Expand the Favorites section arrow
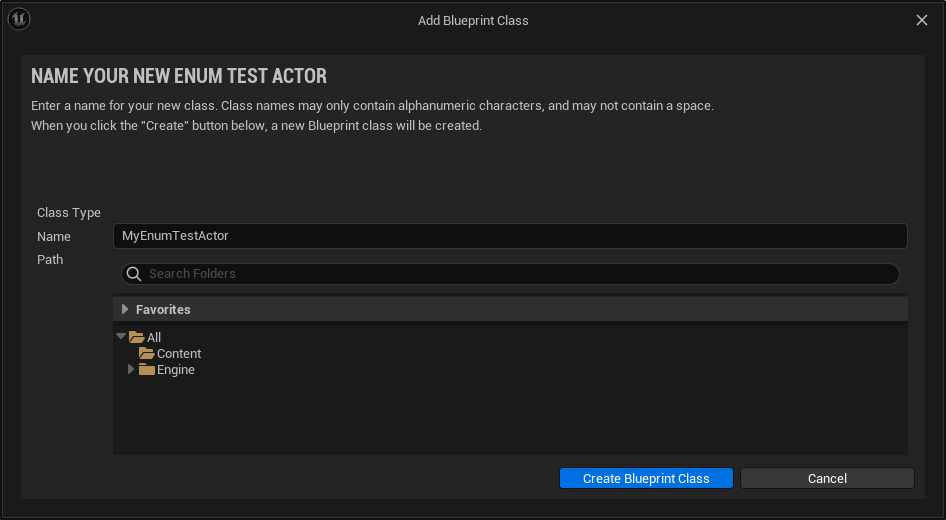946x520 pixels. coord(125,309)
